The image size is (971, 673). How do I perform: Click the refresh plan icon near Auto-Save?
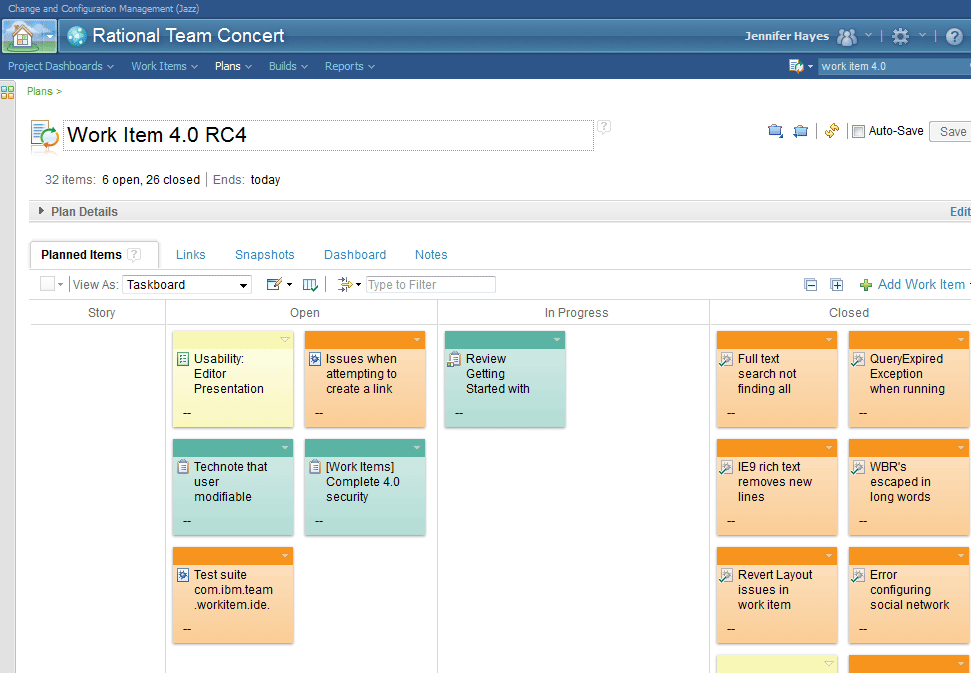[x=832, y=131]
